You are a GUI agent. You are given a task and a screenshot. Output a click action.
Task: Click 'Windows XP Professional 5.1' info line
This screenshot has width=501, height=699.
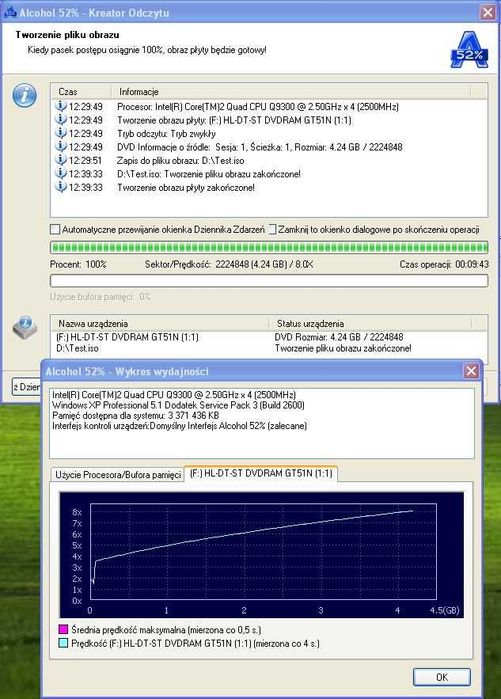point(178,405)
